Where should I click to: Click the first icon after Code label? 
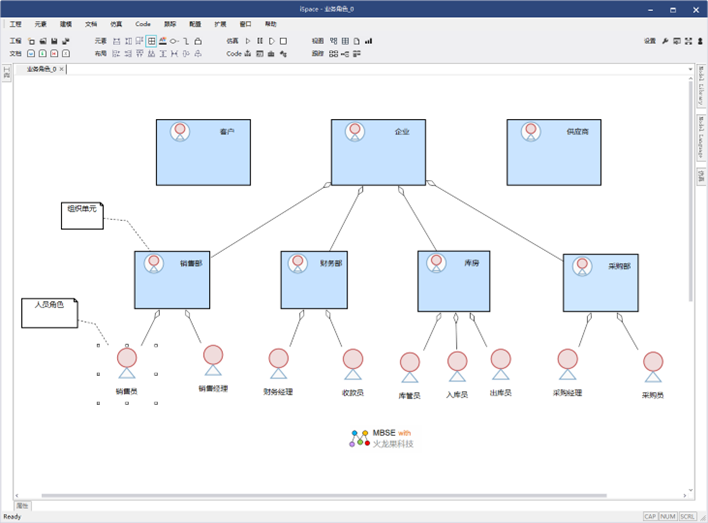pos(247,53)
